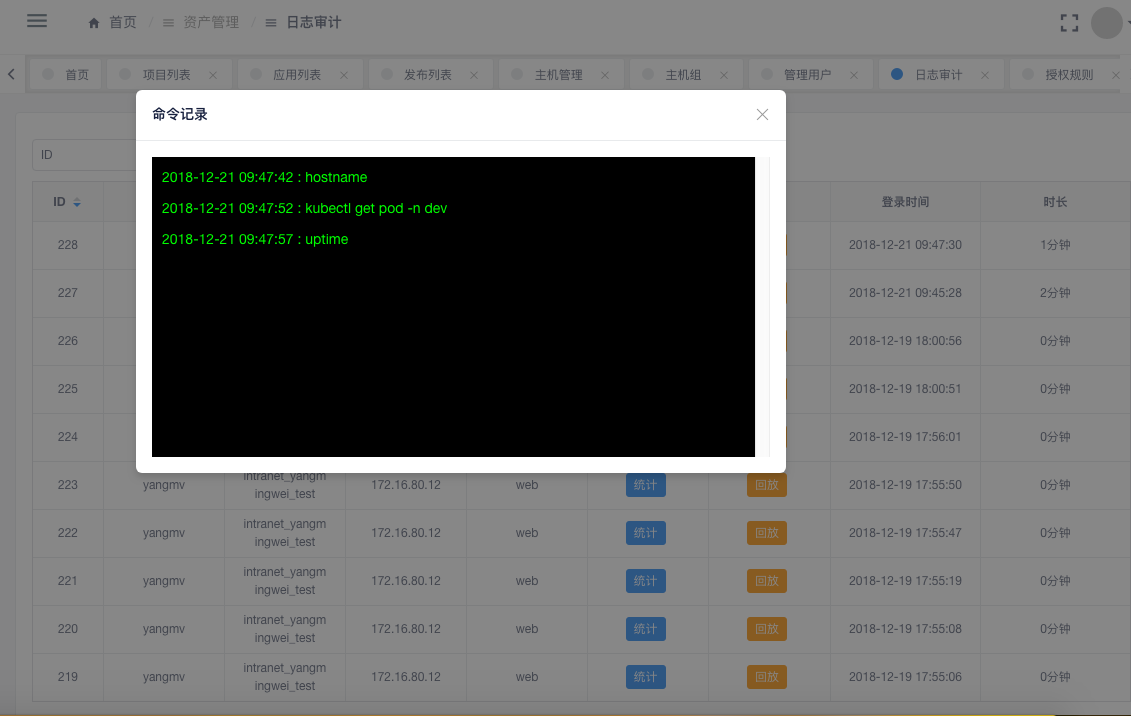Click the 2分钟 duration cell
Image resolution: width=1131 pixels, height=716 pixels.
tap(1055, 293)
